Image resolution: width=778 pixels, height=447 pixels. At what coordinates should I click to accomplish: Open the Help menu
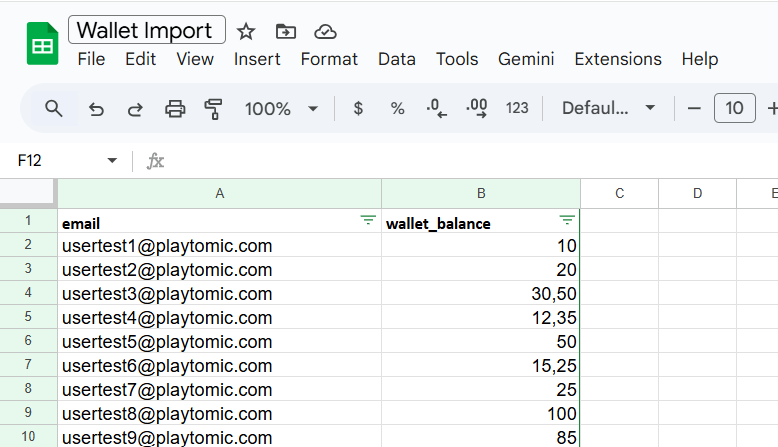(x=700, y=59)
